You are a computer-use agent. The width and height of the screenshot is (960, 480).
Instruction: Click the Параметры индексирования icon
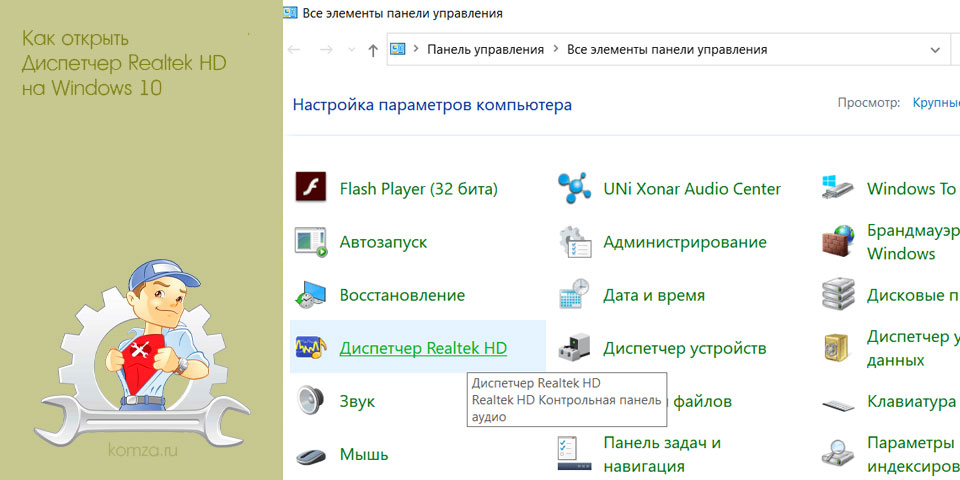(838, 454)
